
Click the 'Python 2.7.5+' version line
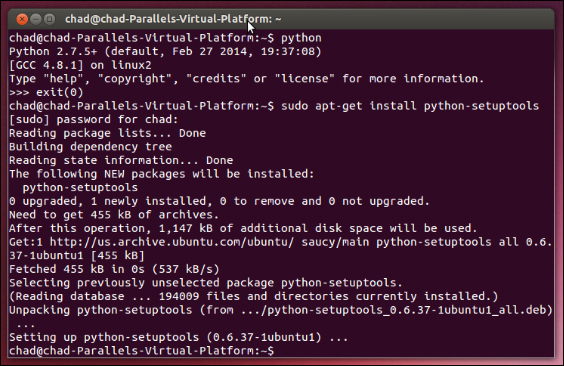click(165, 52)
